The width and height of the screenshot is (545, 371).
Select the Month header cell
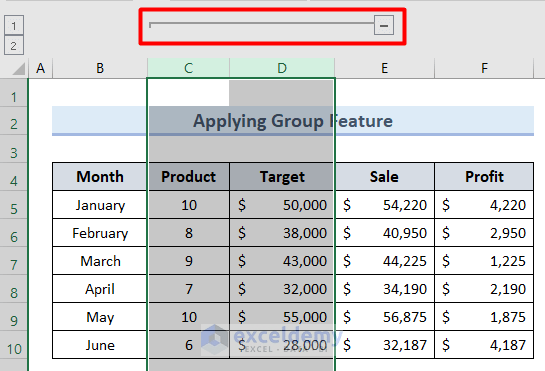[100, 177]
